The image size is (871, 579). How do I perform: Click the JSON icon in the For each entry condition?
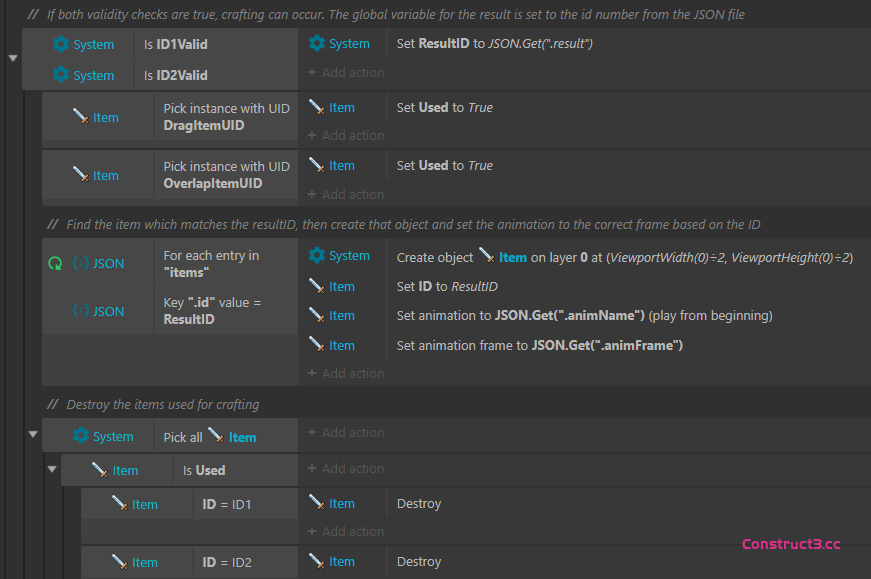tap(81, 263)
